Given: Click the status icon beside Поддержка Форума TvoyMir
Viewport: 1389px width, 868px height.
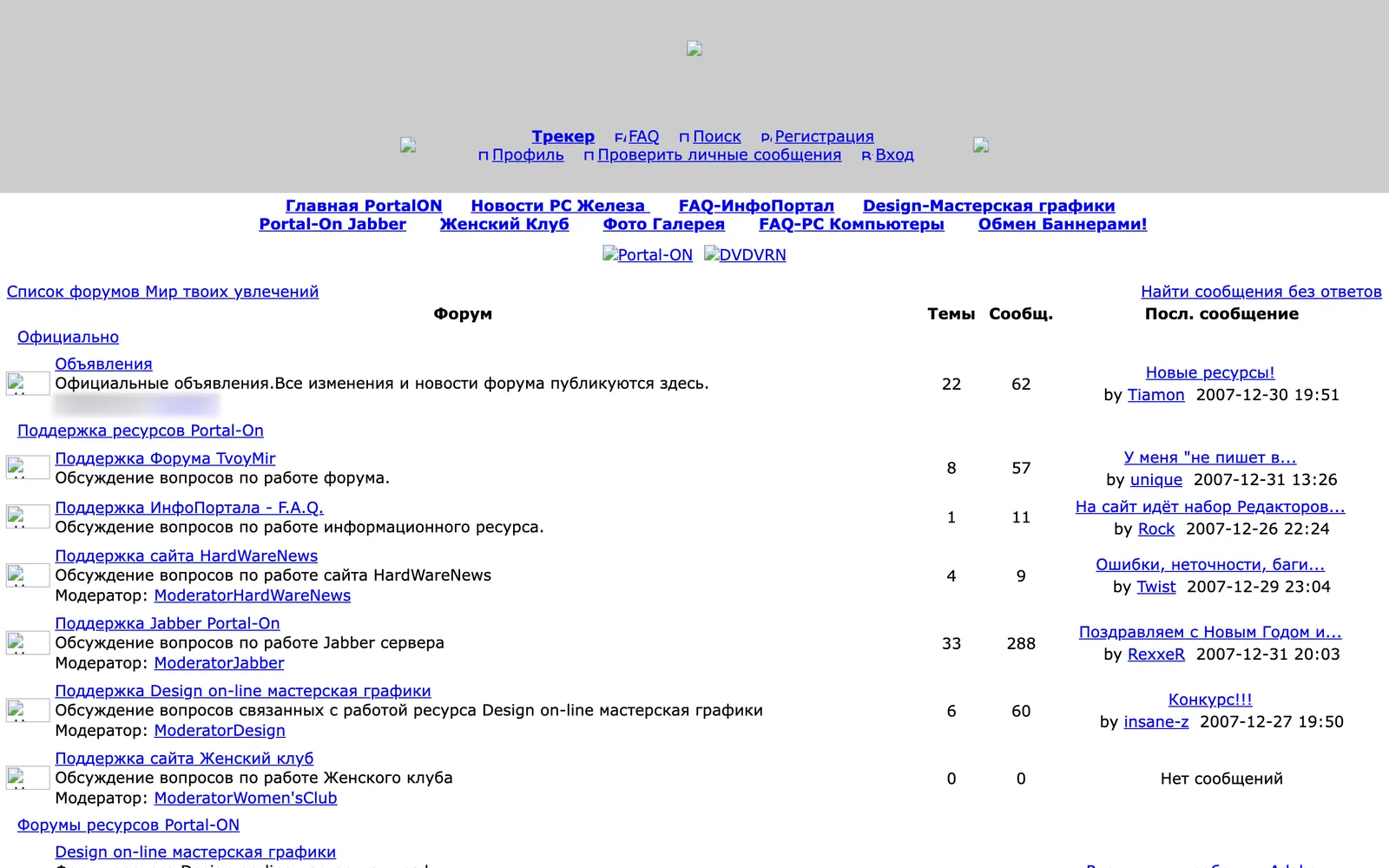Looking at the screenshot, I should click(28, 468).
